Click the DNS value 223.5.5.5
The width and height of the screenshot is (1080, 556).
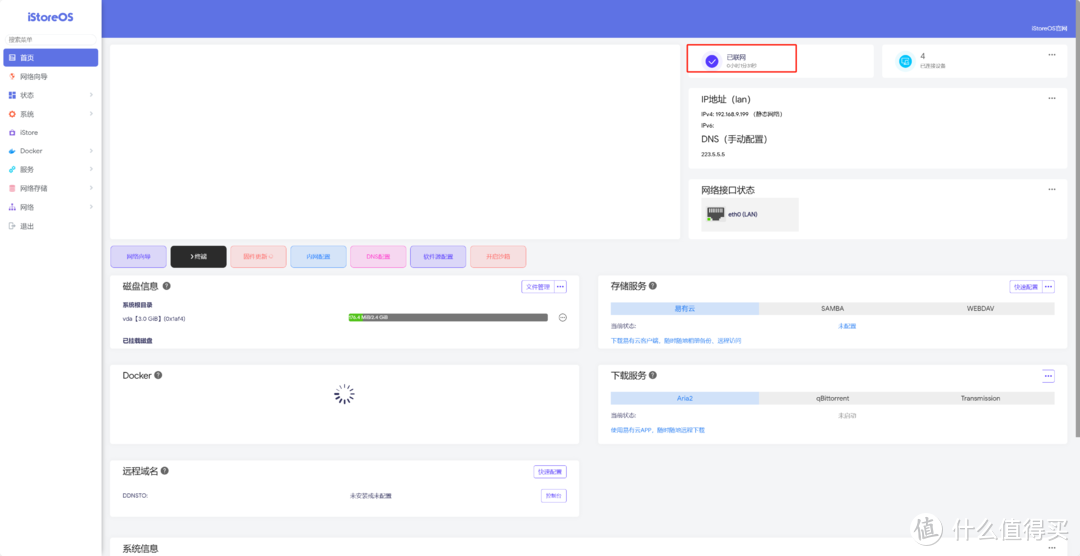tap(713, 154)
